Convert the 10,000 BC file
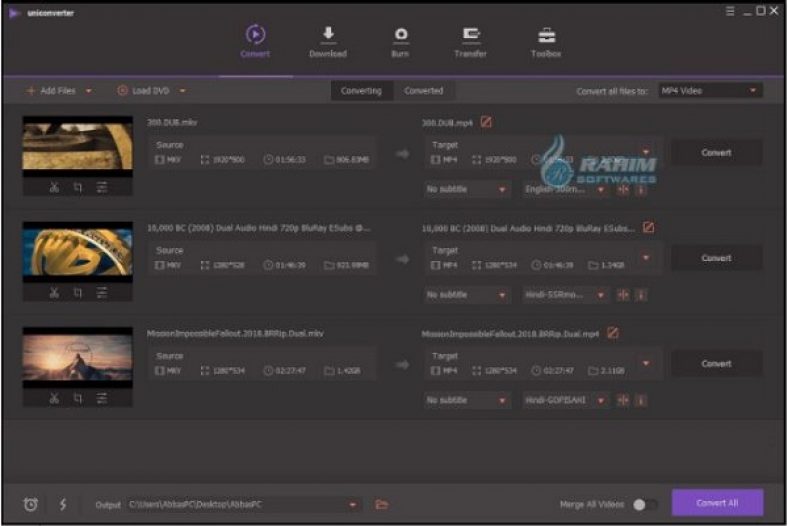 coord(717,258)
